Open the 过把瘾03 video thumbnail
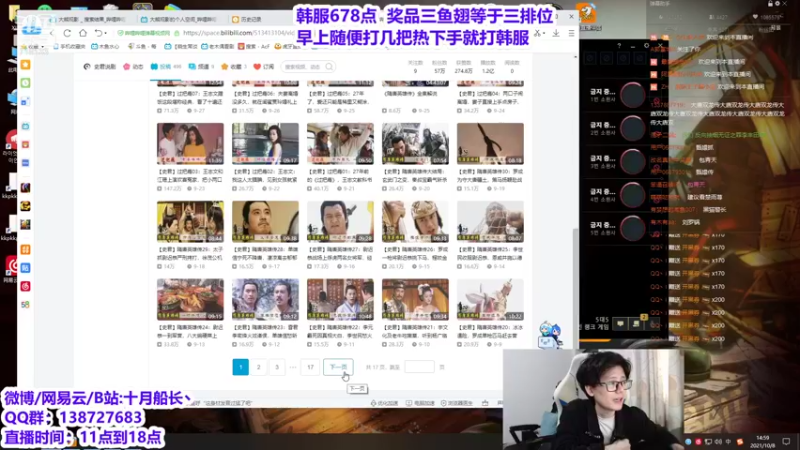800x450 pixels. (190, 143)
